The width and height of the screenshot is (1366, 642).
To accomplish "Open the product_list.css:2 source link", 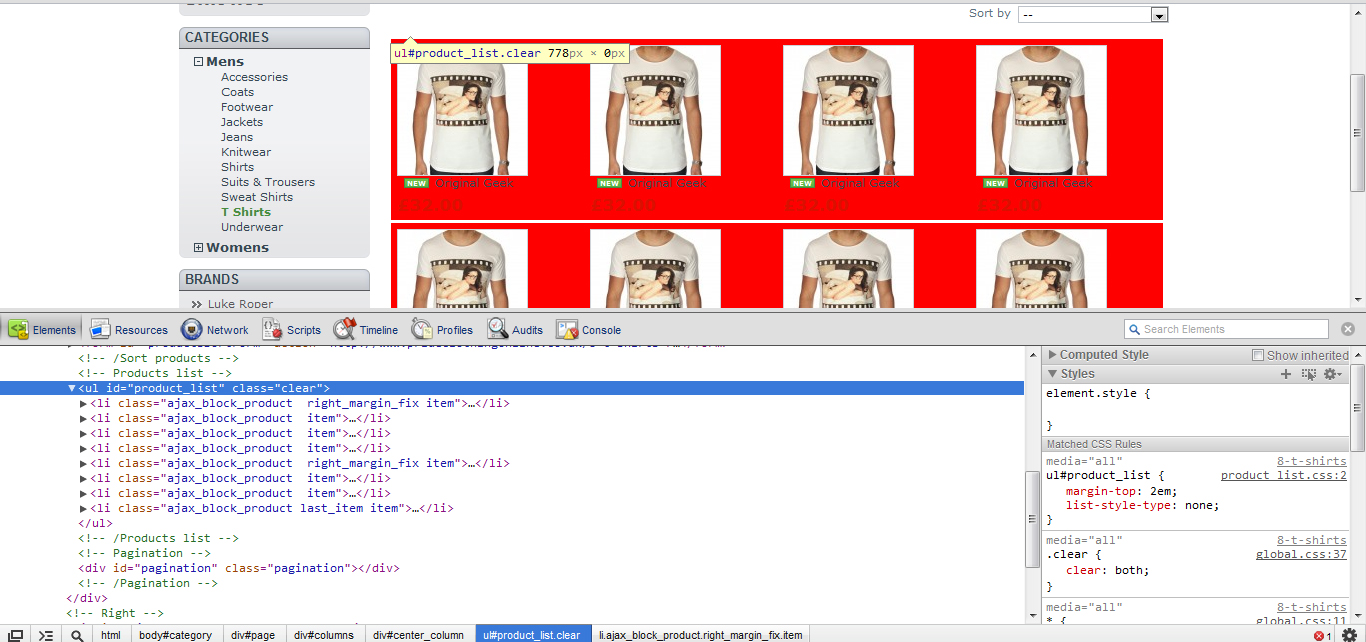I will (1284, 476).
